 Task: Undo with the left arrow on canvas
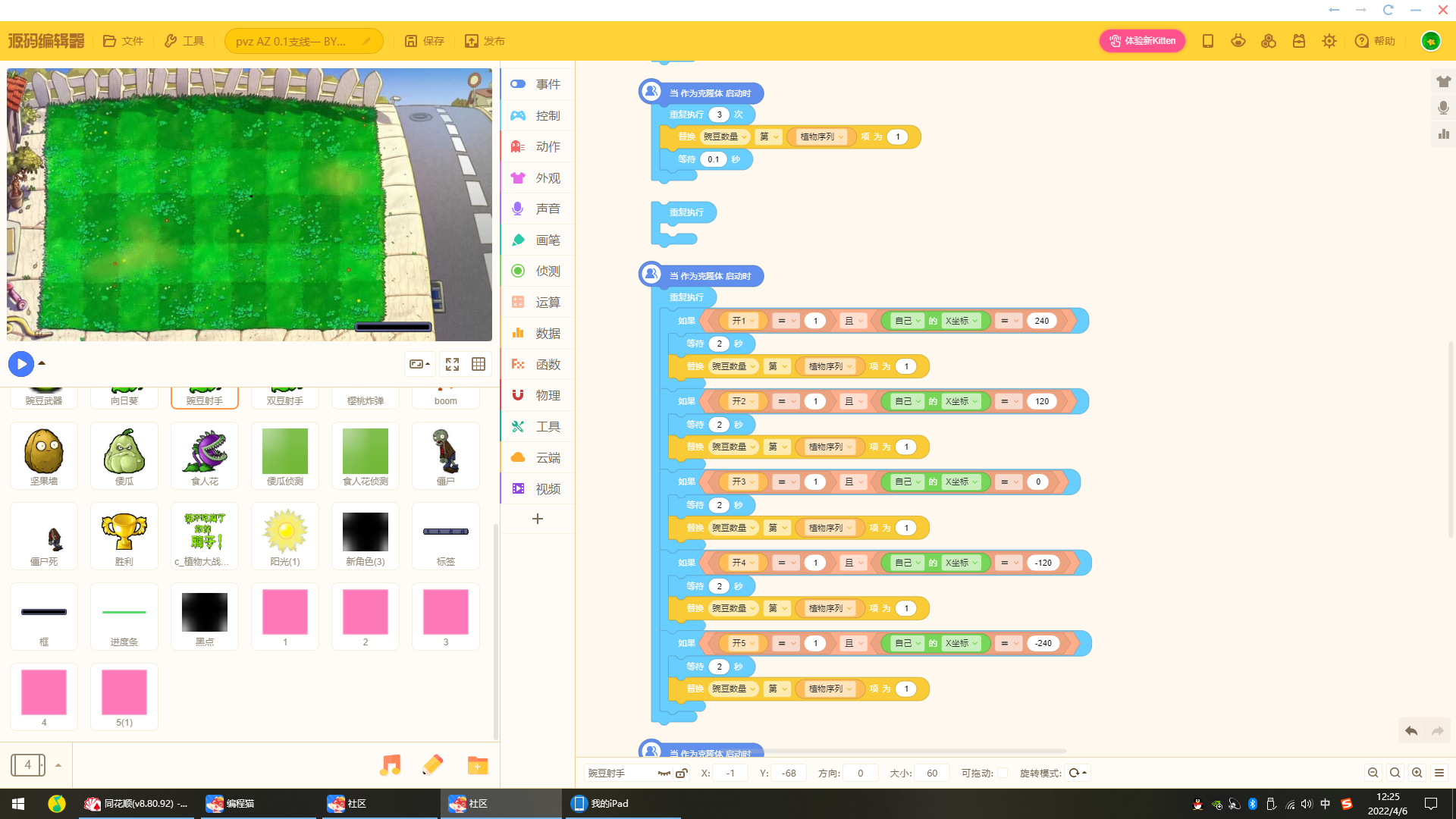coord(1411,731)
